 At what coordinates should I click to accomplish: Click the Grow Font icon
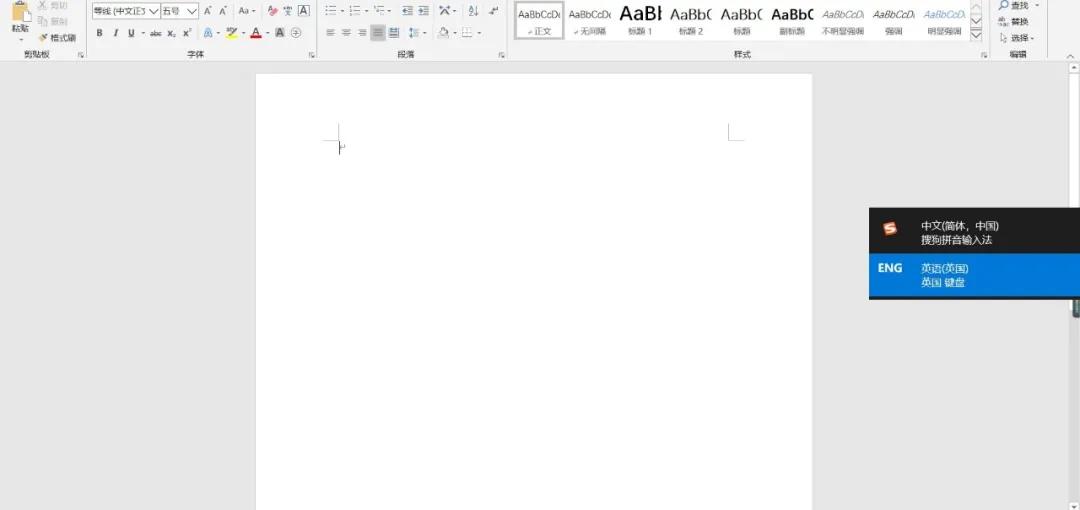pyautogui.click(x=207, y=11)
